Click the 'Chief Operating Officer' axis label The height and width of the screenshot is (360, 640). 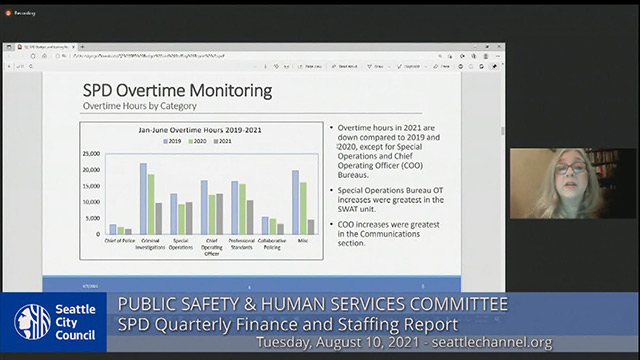click(211, 247)
